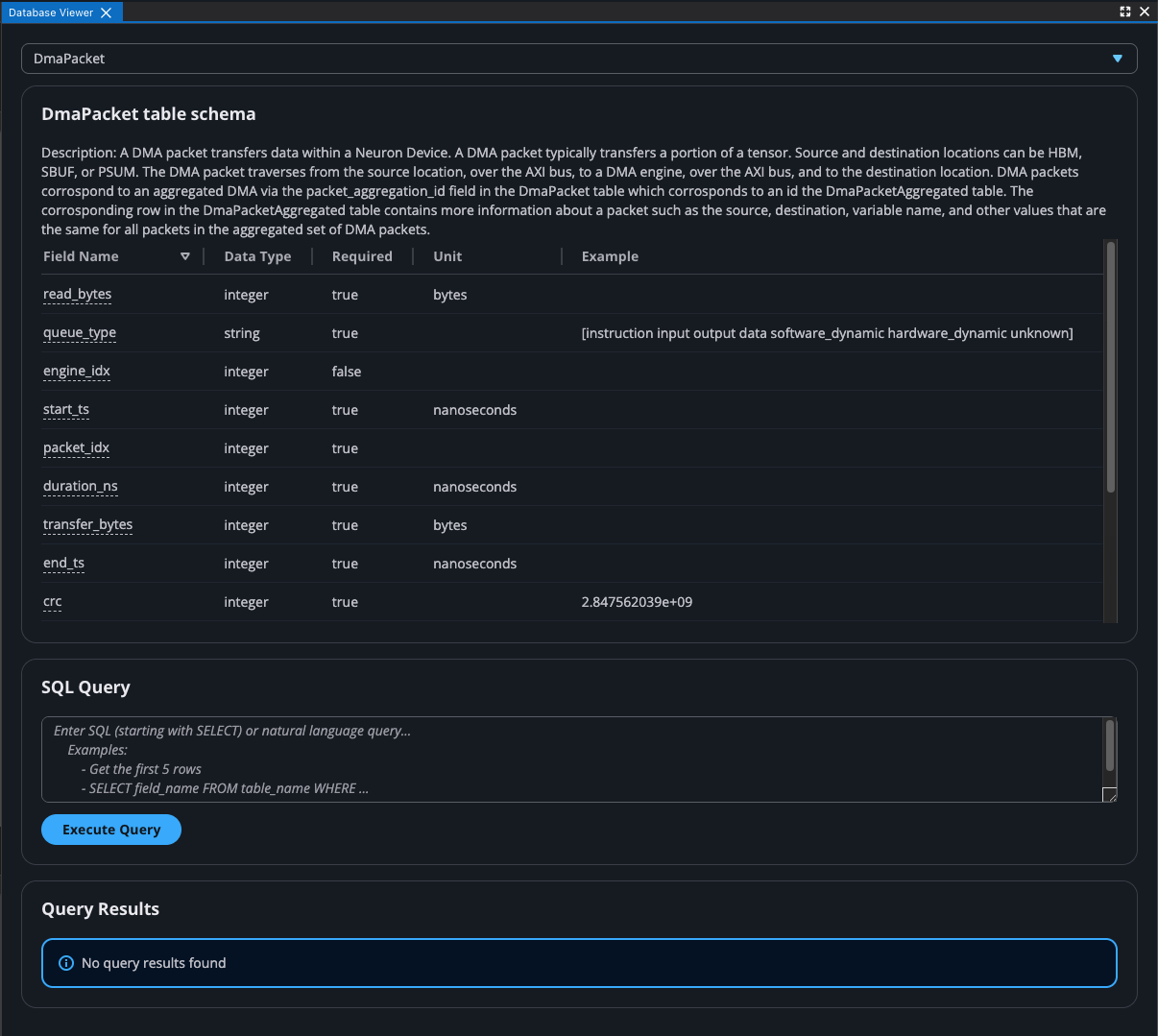Open the DmaPacket table selector dropdown
Image resolution: width=1158 pixels, height=1036 pixels.
tap(579, 59)
